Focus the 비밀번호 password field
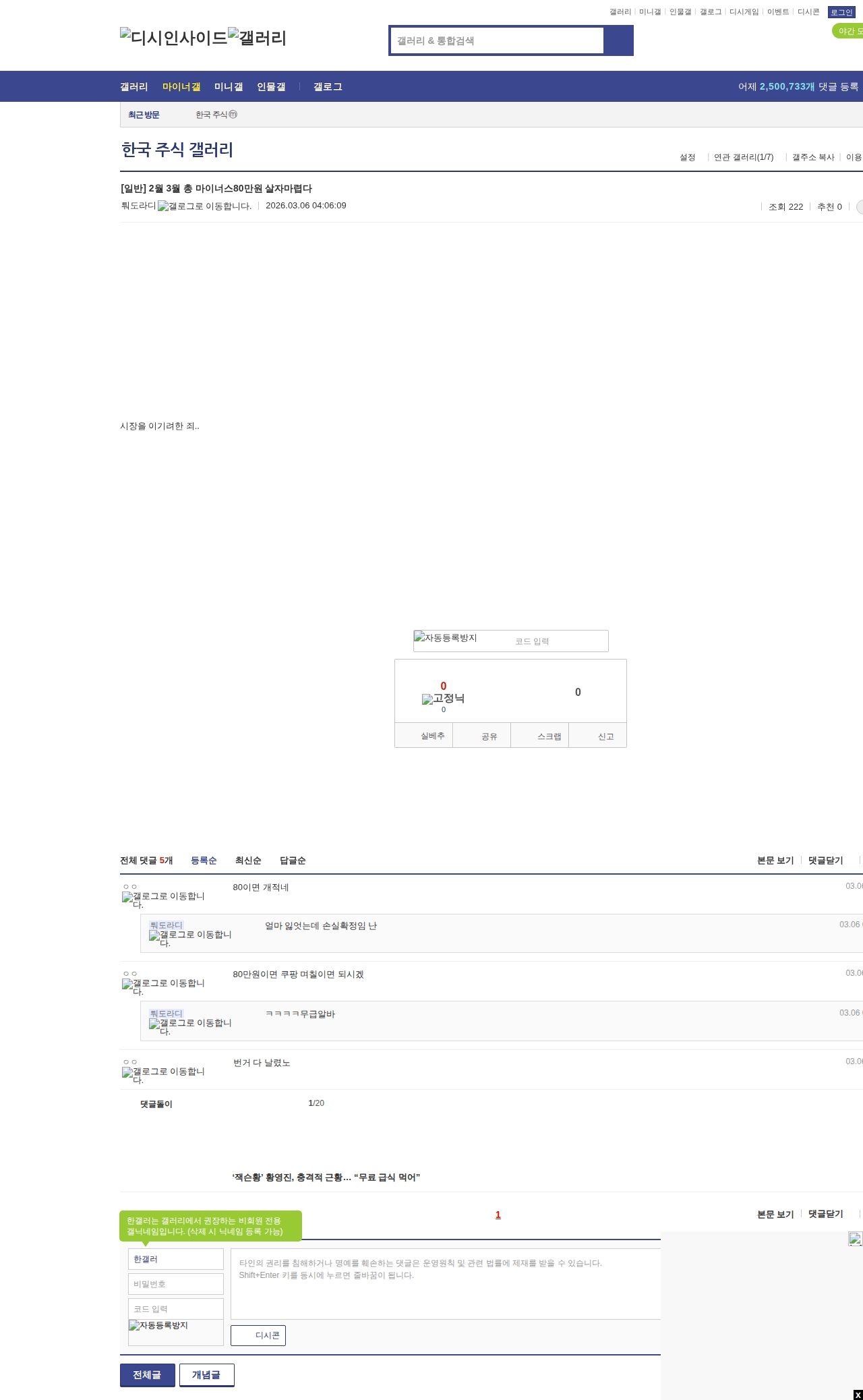 coord(176,1284)
